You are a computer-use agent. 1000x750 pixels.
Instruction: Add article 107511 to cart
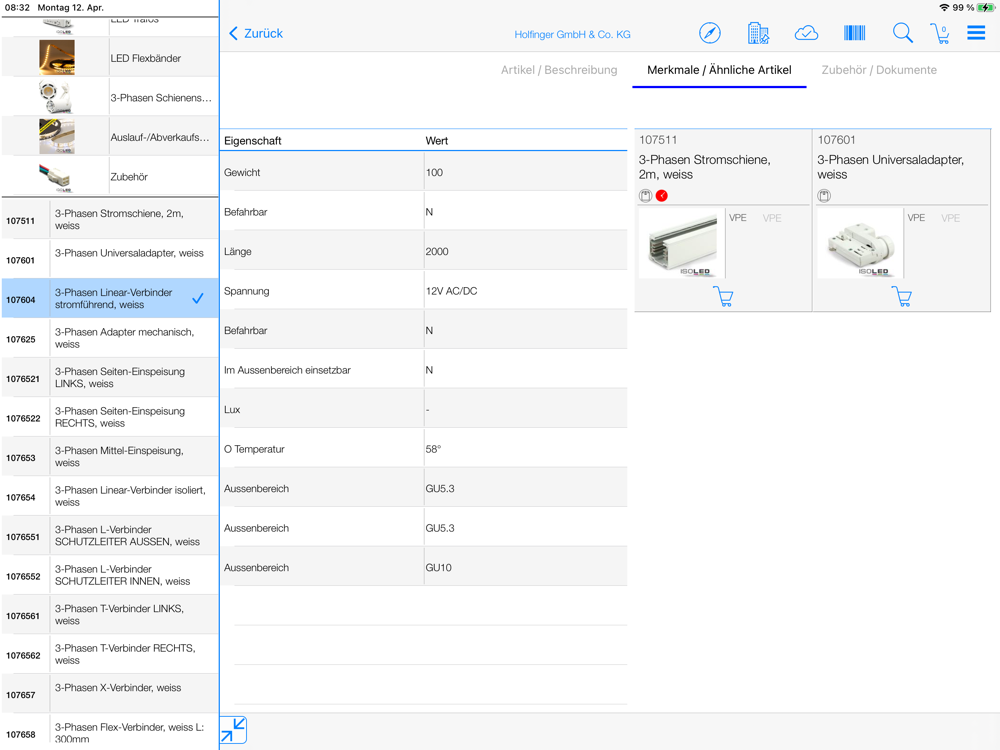723,297
